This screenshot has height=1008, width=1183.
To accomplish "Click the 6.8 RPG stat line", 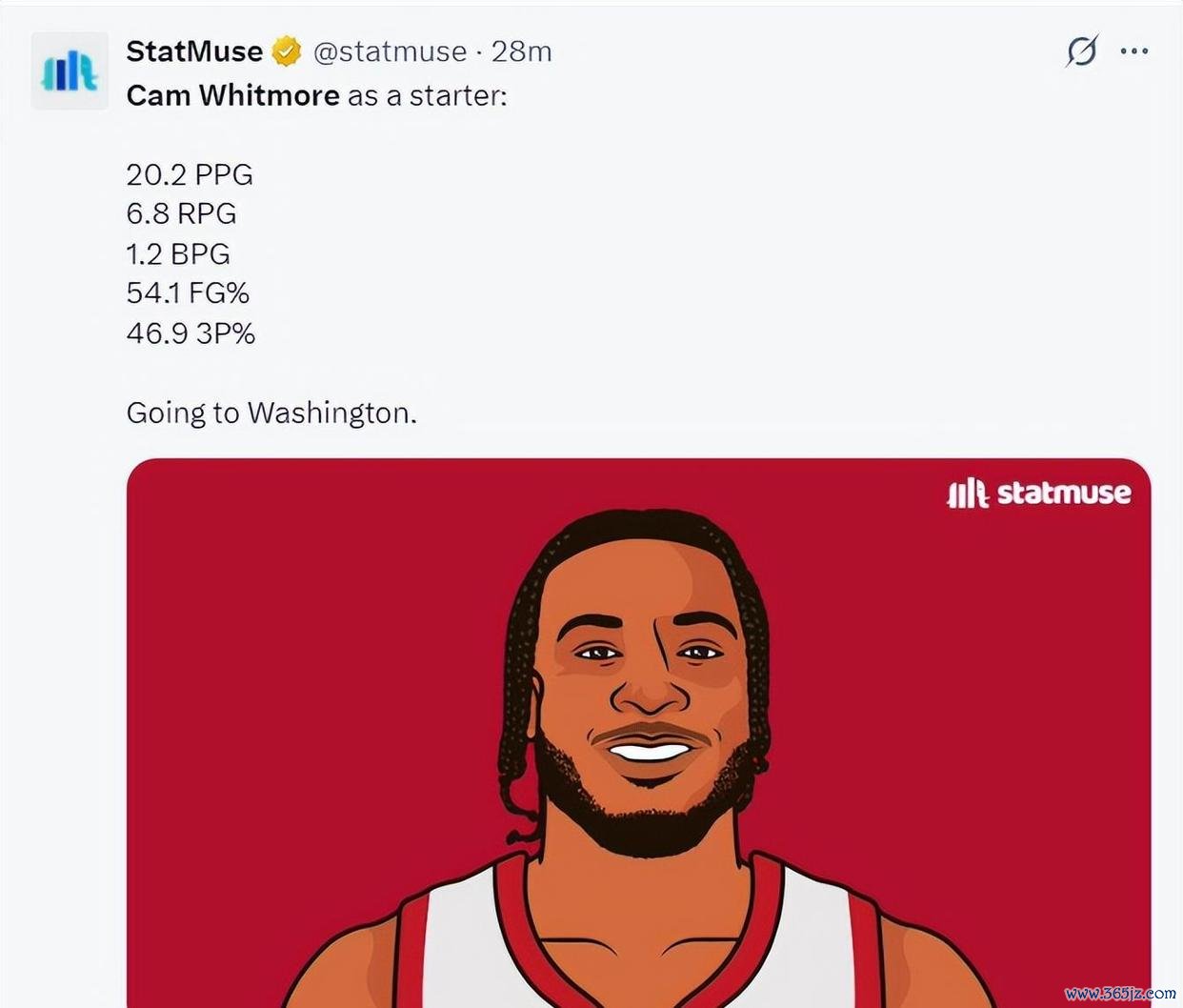I will [x=181, y=213].
